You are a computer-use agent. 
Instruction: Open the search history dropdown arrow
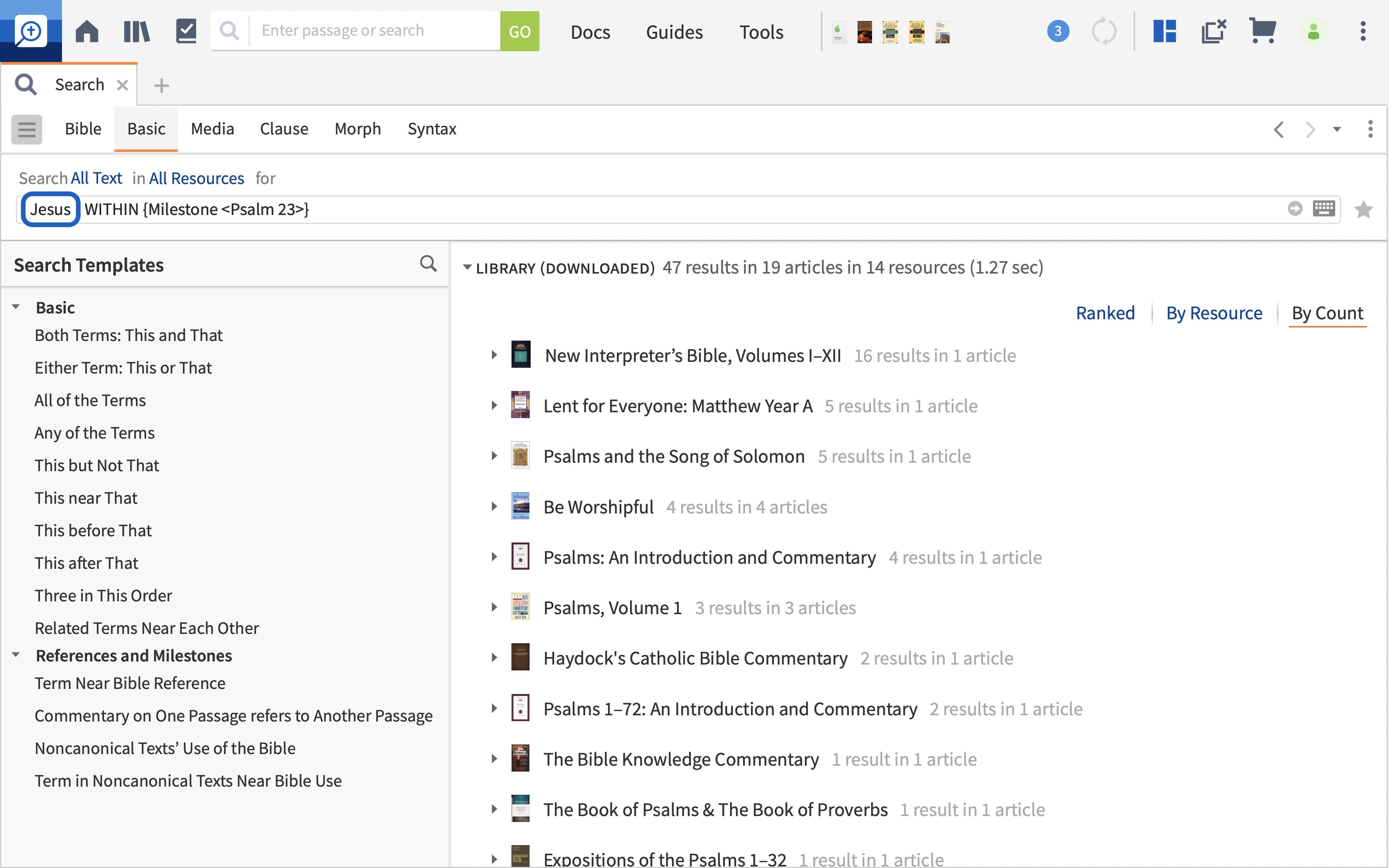pyautogui.click(x=1337, y=129)
